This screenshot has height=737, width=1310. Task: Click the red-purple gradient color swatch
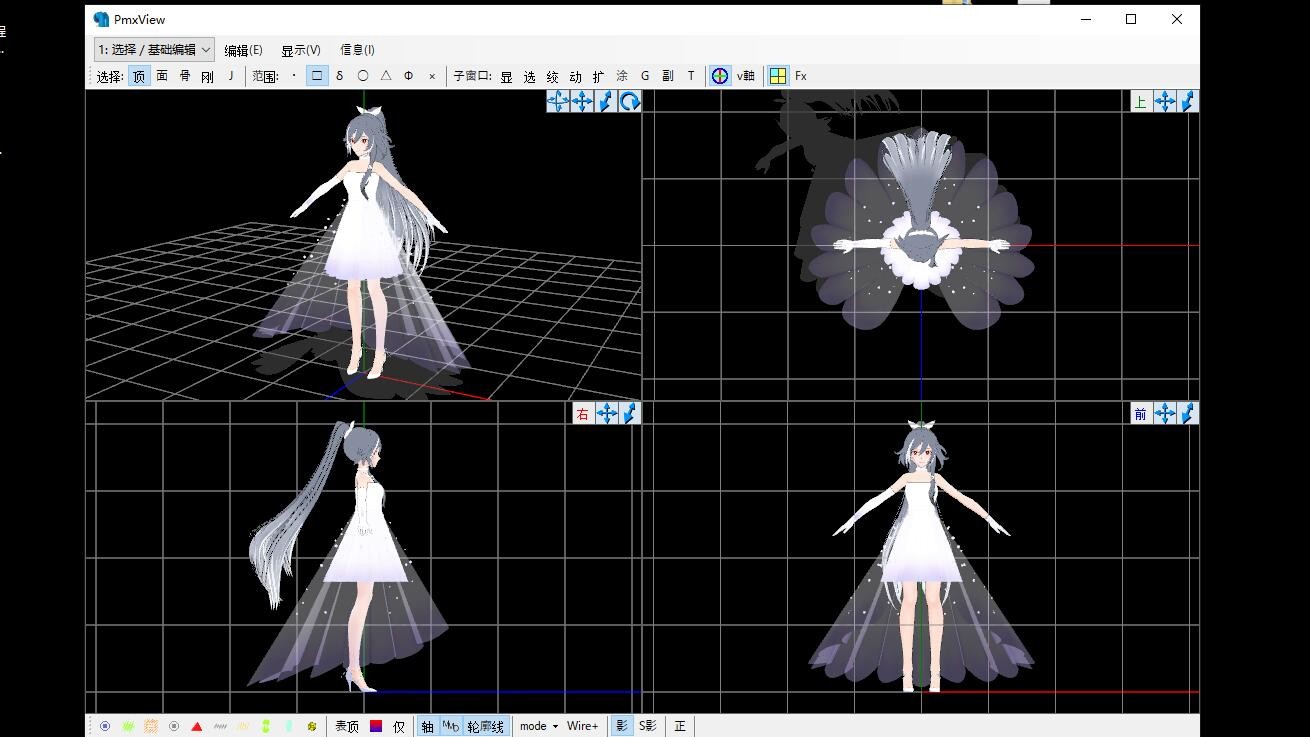376,726
